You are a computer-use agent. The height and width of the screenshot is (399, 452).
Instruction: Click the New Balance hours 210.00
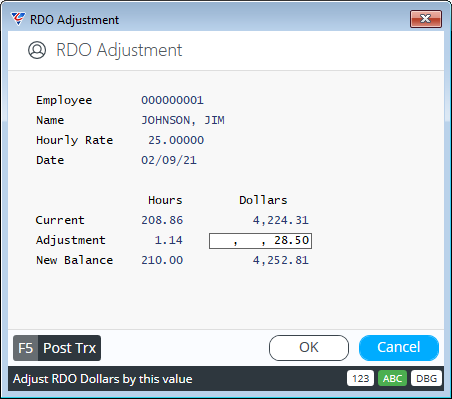(162, 260)
